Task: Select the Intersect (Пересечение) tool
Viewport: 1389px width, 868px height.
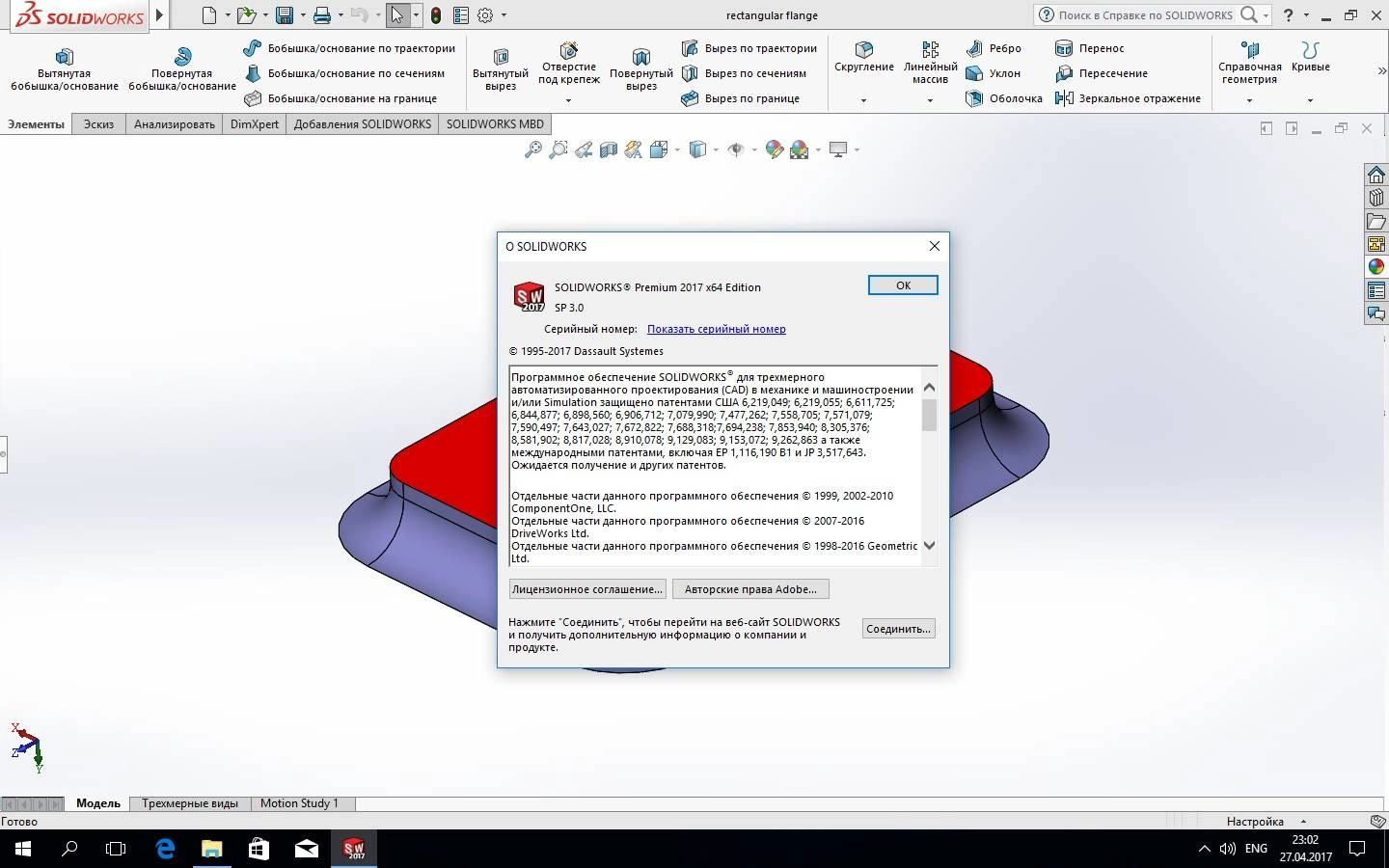Action: pos(1102,73)
